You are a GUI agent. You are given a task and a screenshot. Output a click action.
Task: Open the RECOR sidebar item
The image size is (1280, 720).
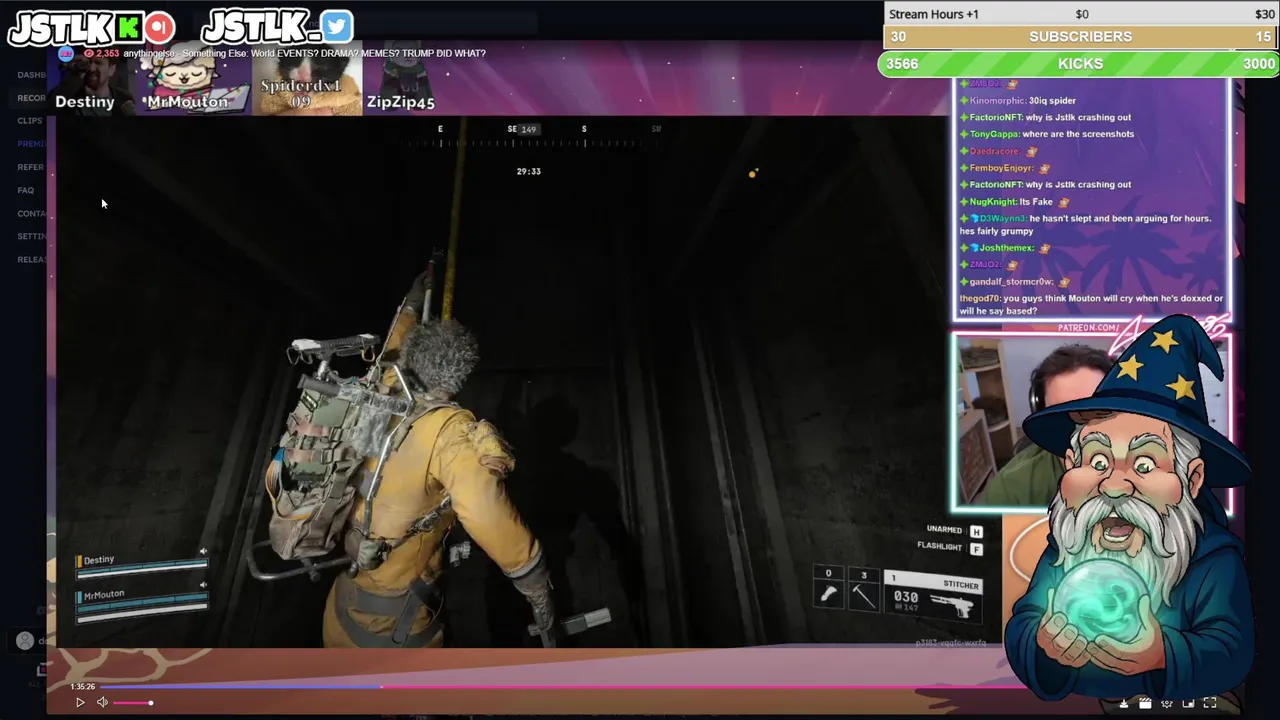(x=31, y=98)
